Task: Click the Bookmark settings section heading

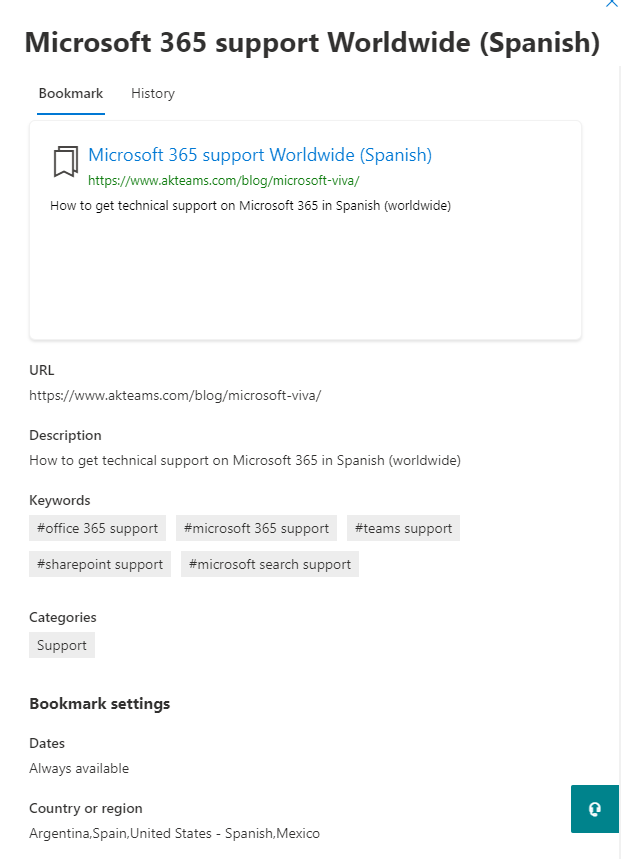Action: (100, 704)
